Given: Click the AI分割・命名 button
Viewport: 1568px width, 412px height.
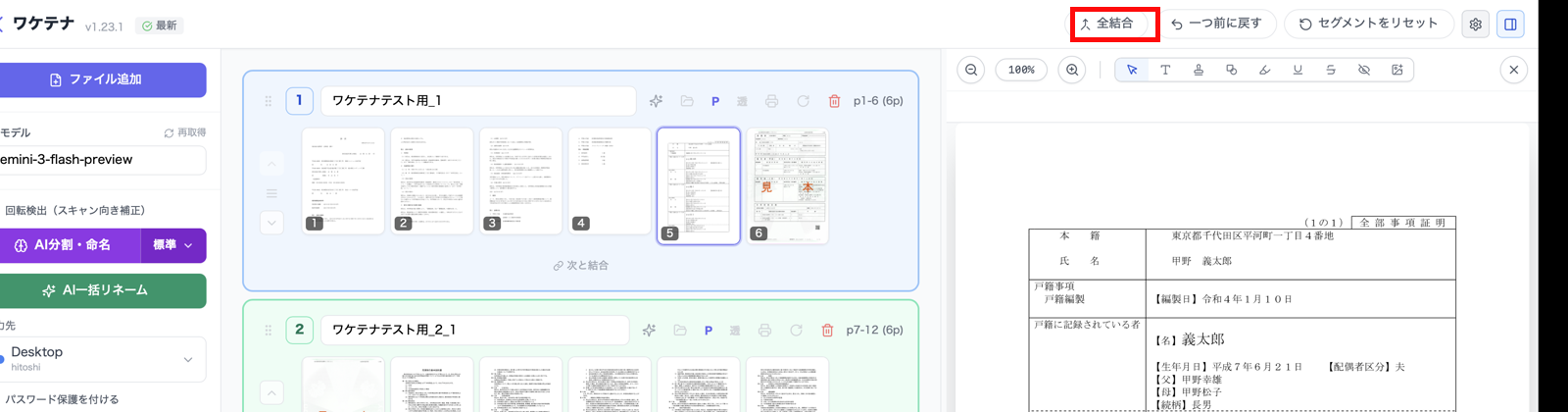Looking at the screenshot, I should pos(71,245).
